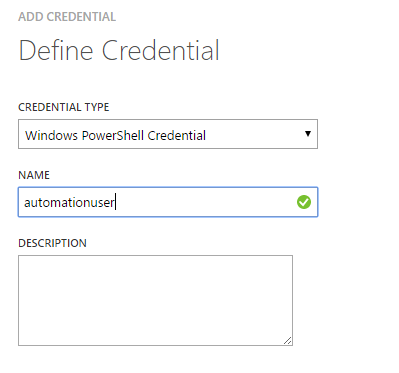Click inside the Description text area
The height and width of the screenshot is (373, 399).
point(155,300)
